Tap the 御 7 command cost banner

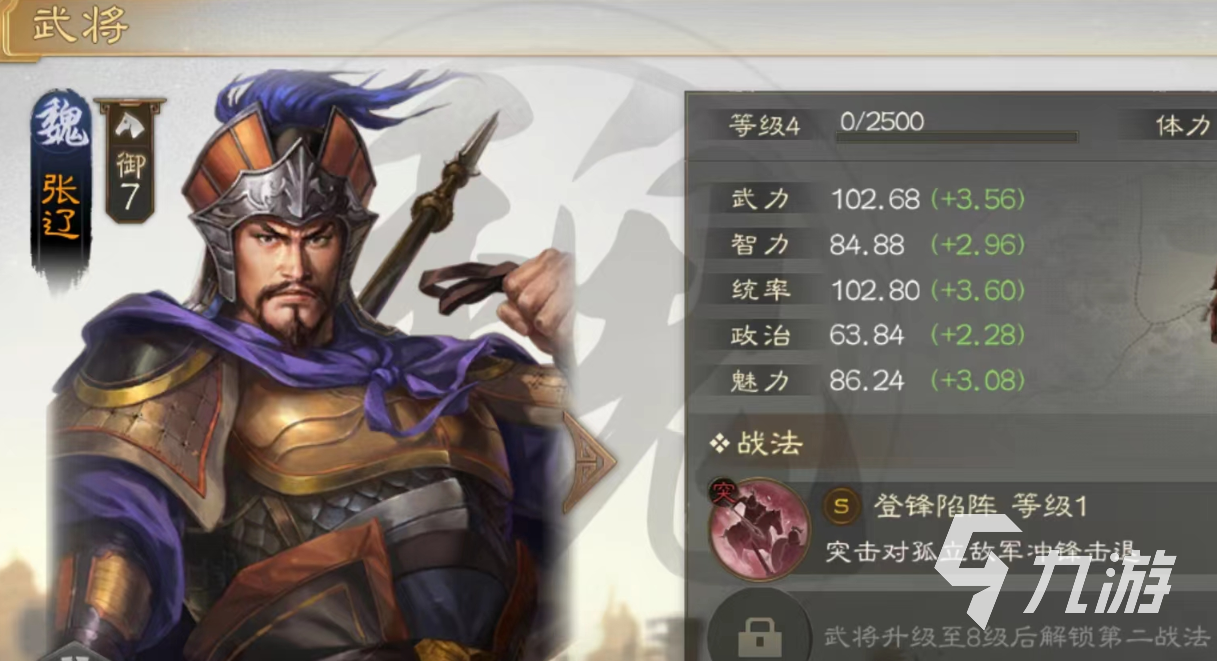point(129,159)
